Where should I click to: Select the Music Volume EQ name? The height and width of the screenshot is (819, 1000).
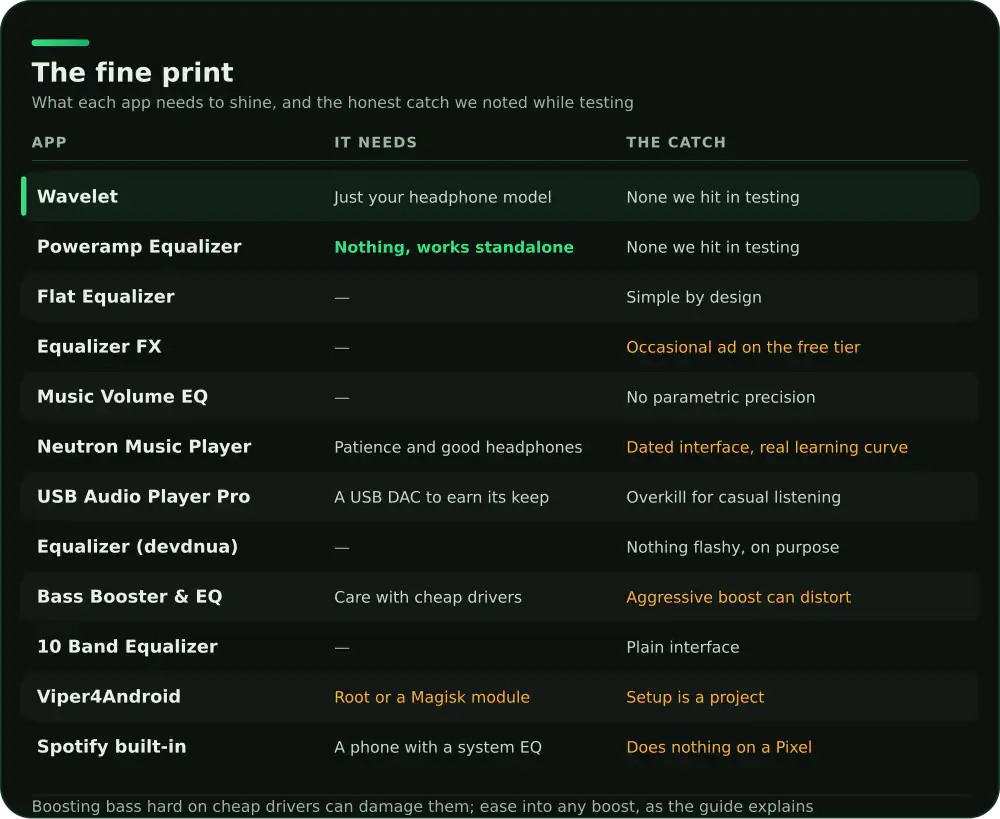click(x=122, y=397)
